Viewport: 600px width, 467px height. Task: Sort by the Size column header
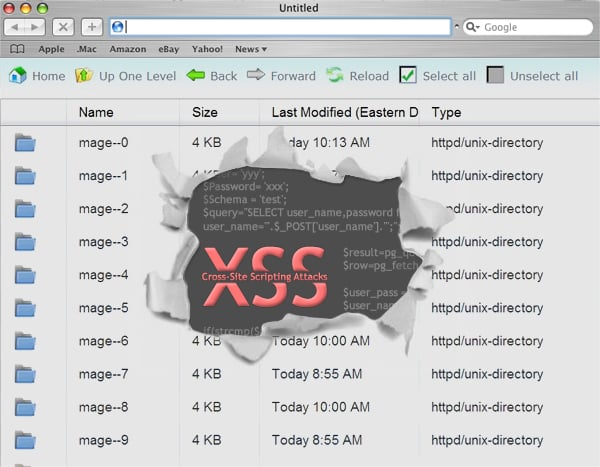pyautogui.click(x=205, y=112)
